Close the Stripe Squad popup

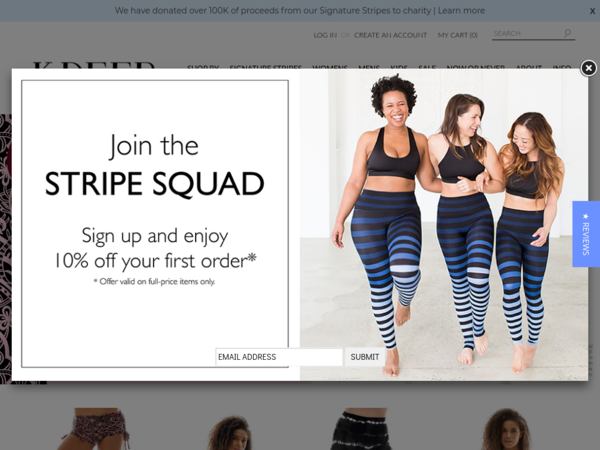tap(588, 68)
